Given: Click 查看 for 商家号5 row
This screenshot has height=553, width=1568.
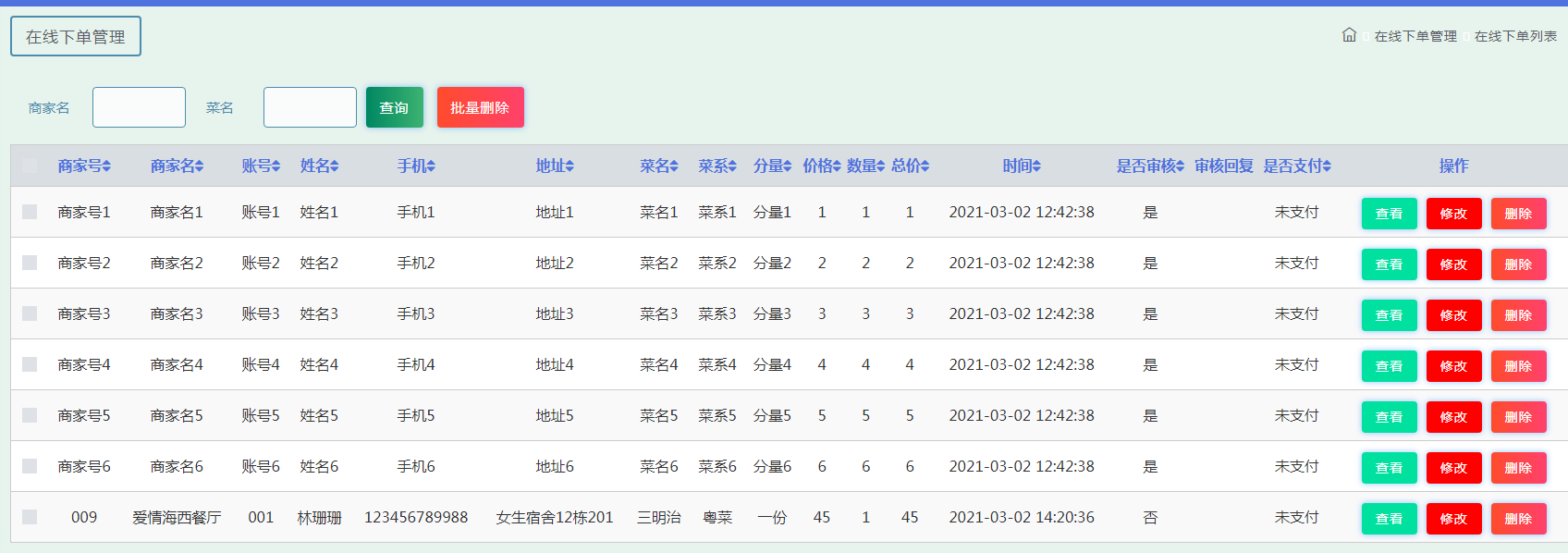Looking at the screenshot, I should 1390,417.
